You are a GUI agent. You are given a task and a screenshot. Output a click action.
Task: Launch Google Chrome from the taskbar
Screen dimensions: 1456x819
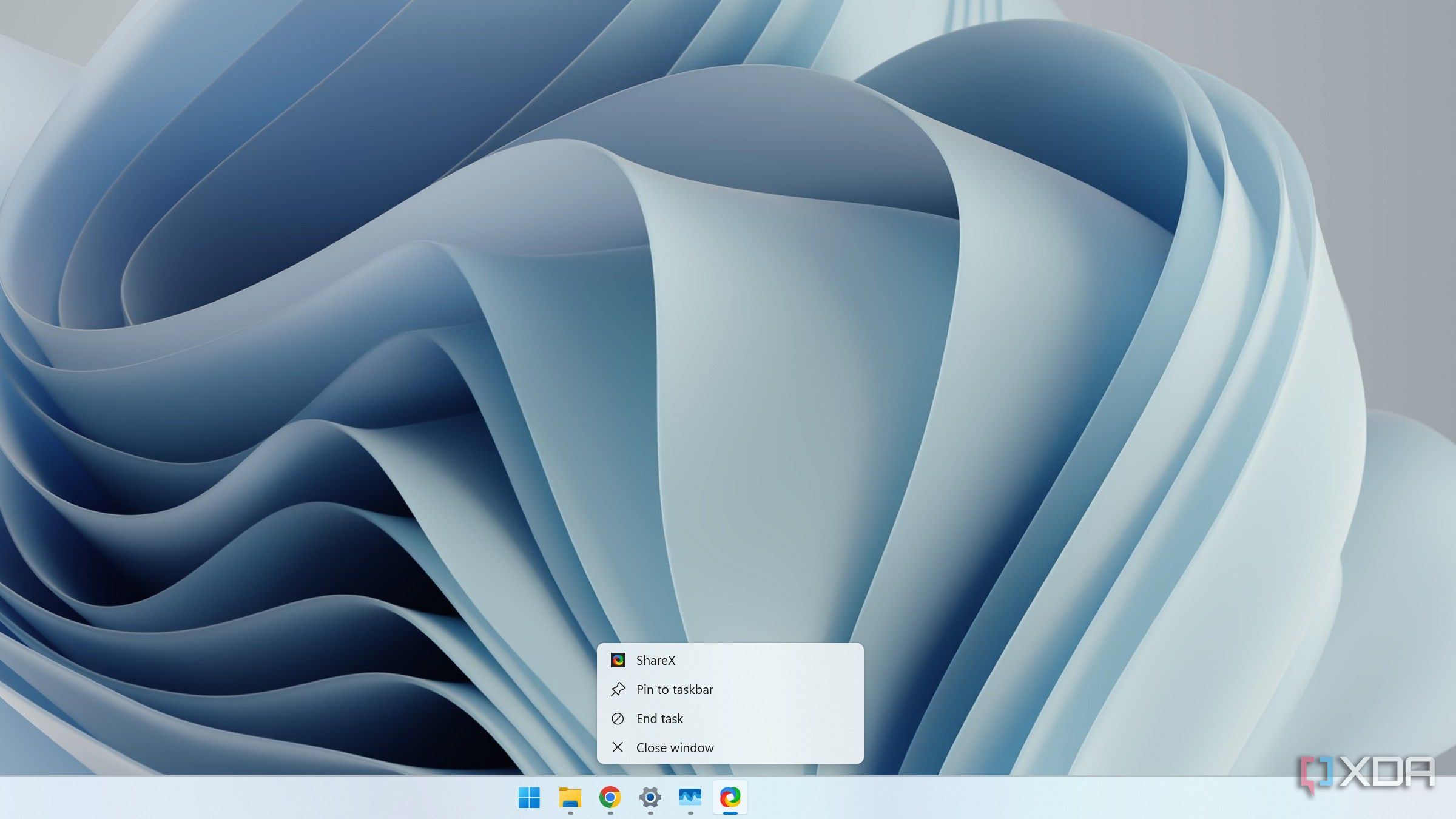610,797
